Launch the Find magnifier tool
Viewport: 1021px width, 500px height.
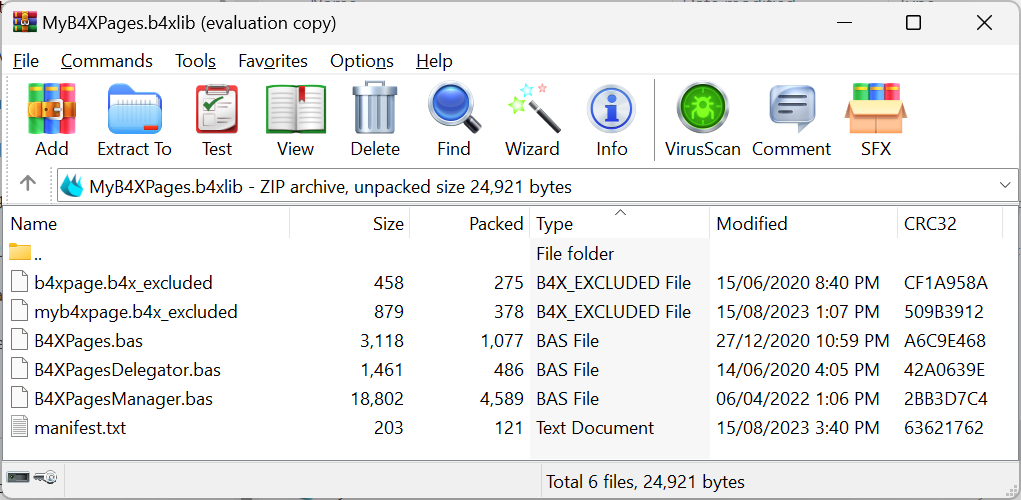click(453, 120)
